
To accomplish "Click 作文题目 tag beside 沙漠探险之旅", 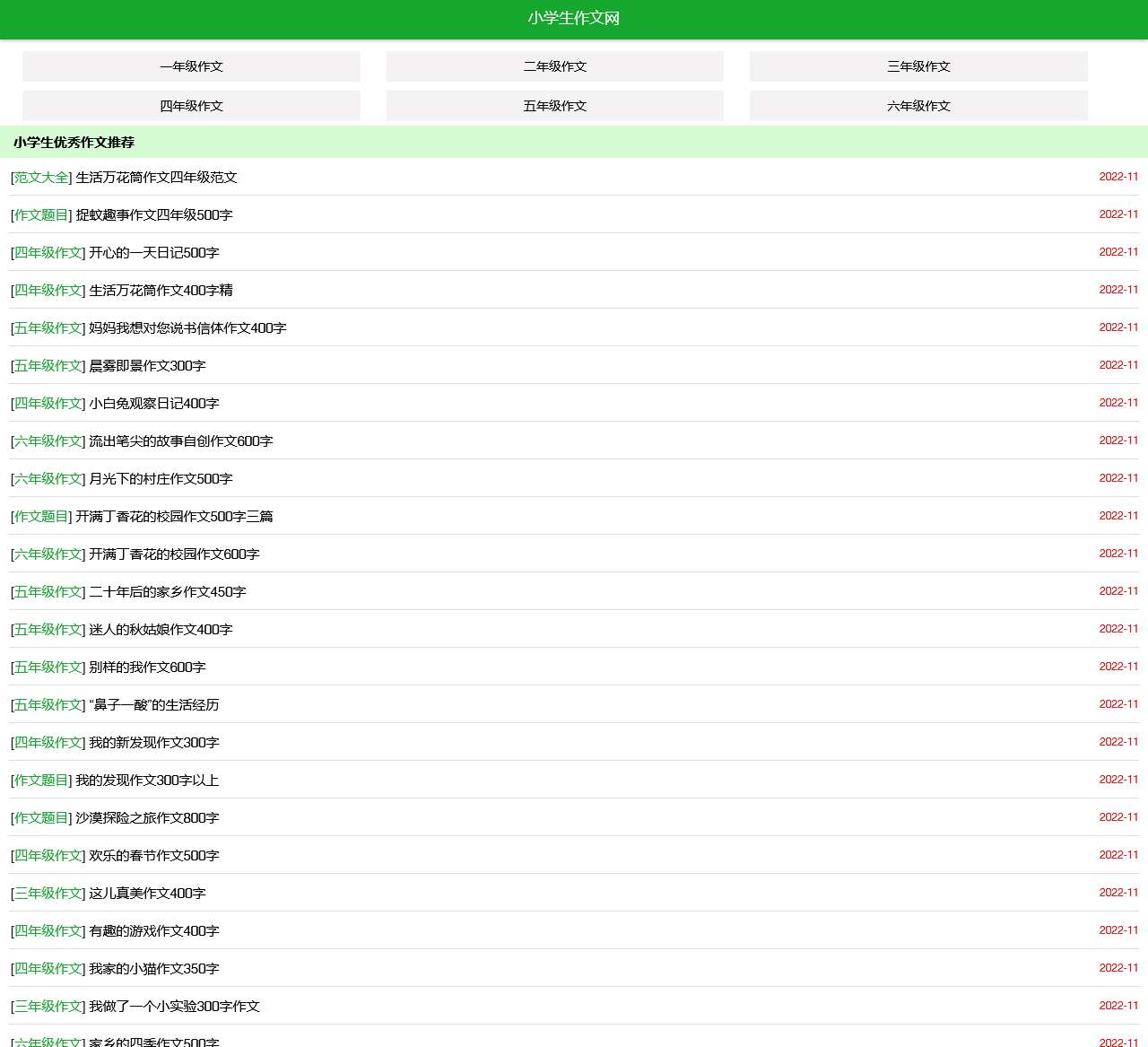I will click(x=41, y=818).
